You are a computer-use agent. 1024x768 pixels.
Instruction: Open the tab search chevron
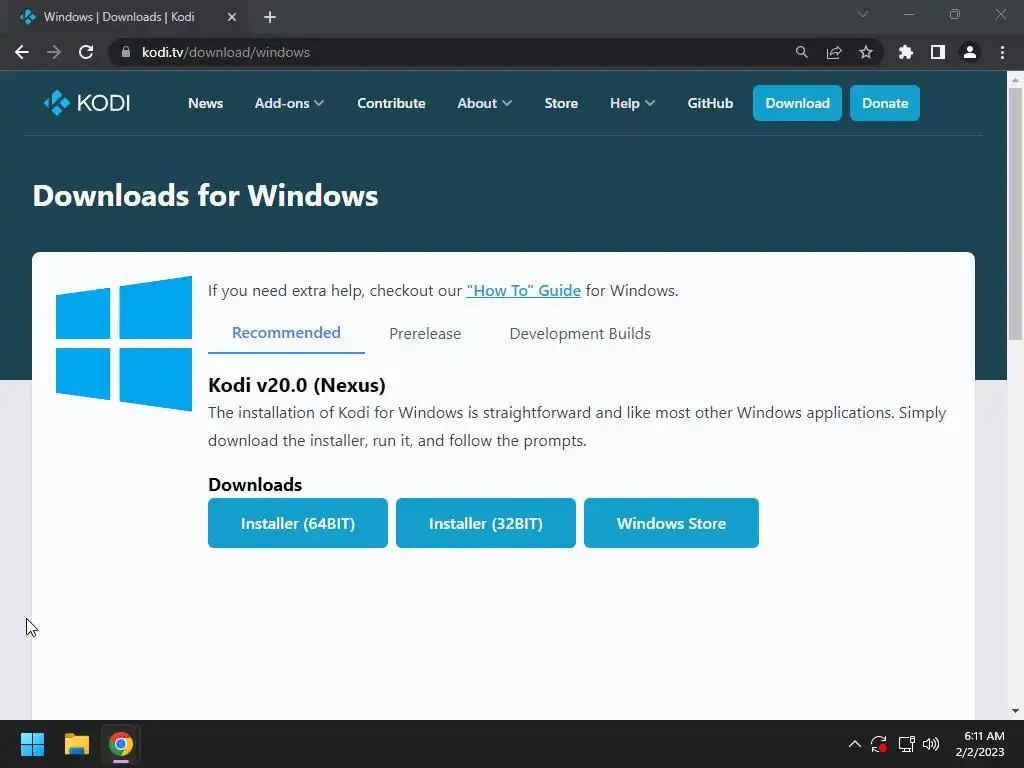863,14
